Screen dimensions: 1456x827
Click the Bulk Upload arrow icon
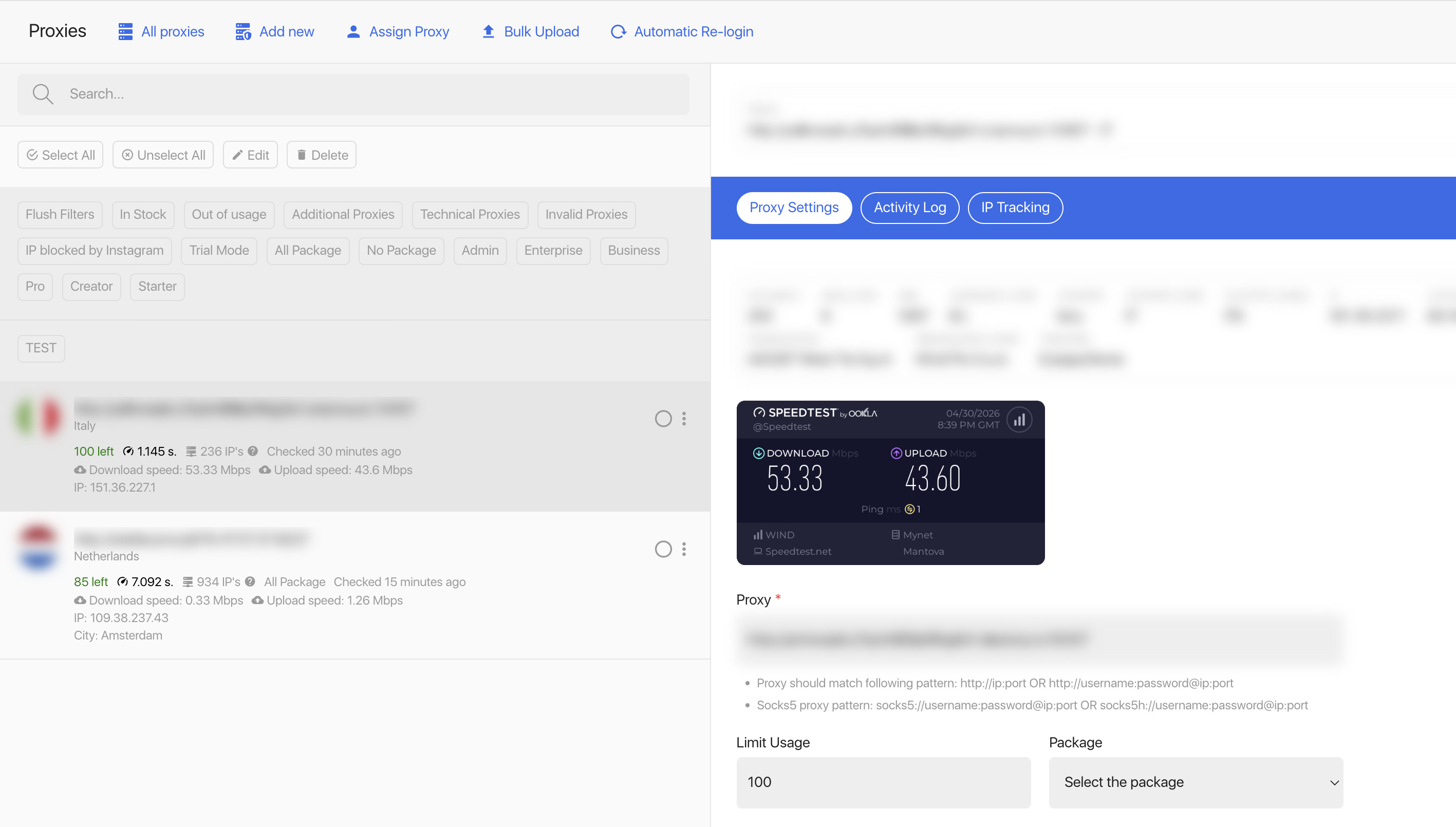[488, 32]
